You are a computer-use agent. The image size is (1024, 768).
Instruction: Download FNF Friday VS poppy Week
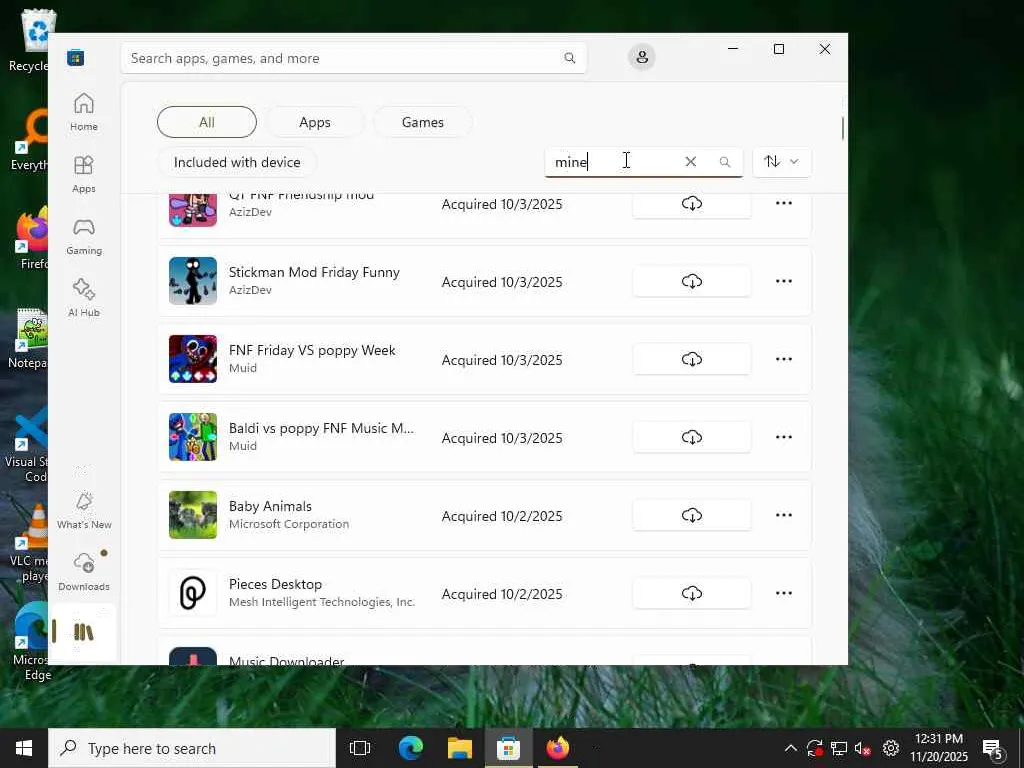pyautogui.click(x=692, y=359)
